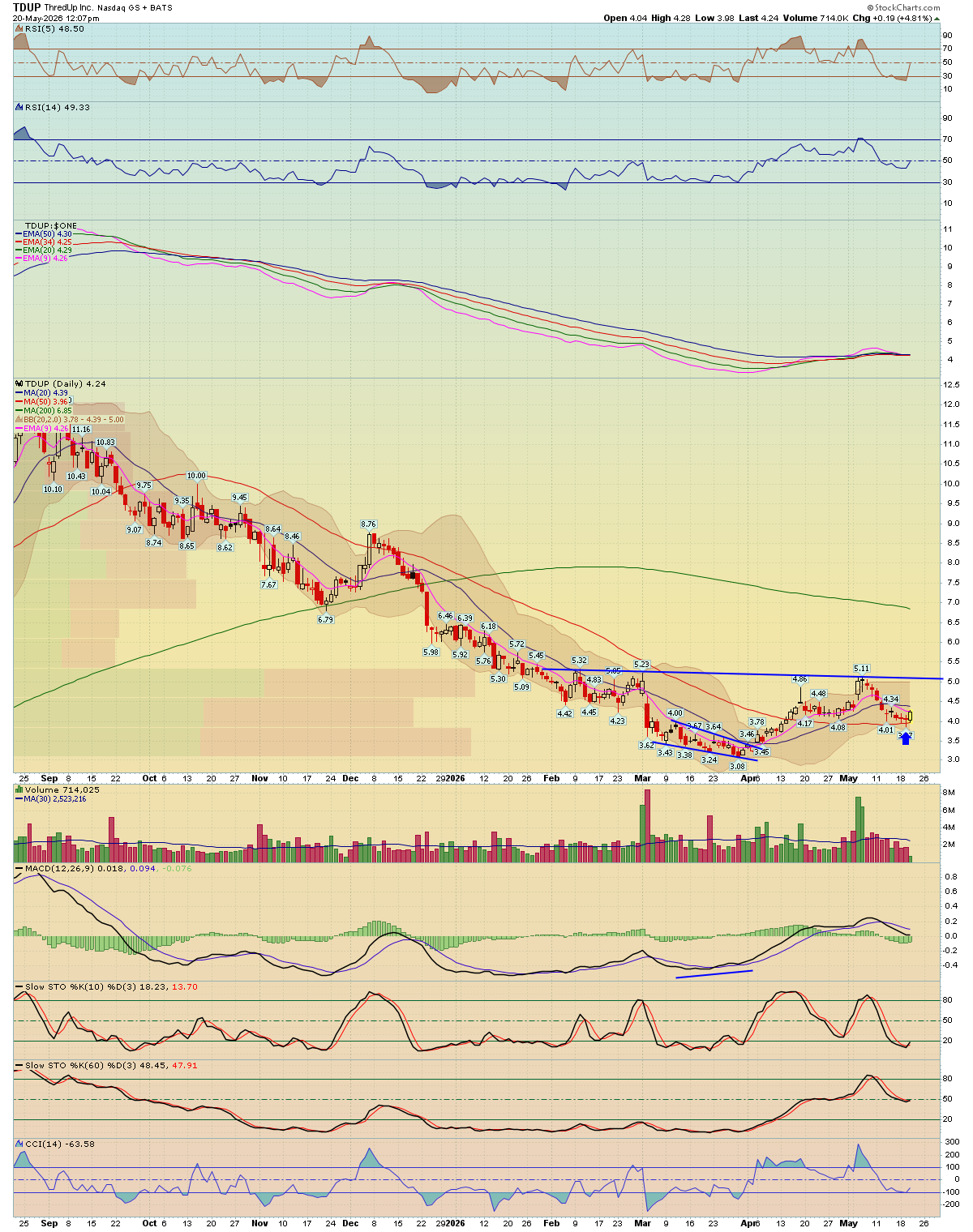Click the 6.79 price low annotation
973x1232 pixels.
tap(325, 619)
